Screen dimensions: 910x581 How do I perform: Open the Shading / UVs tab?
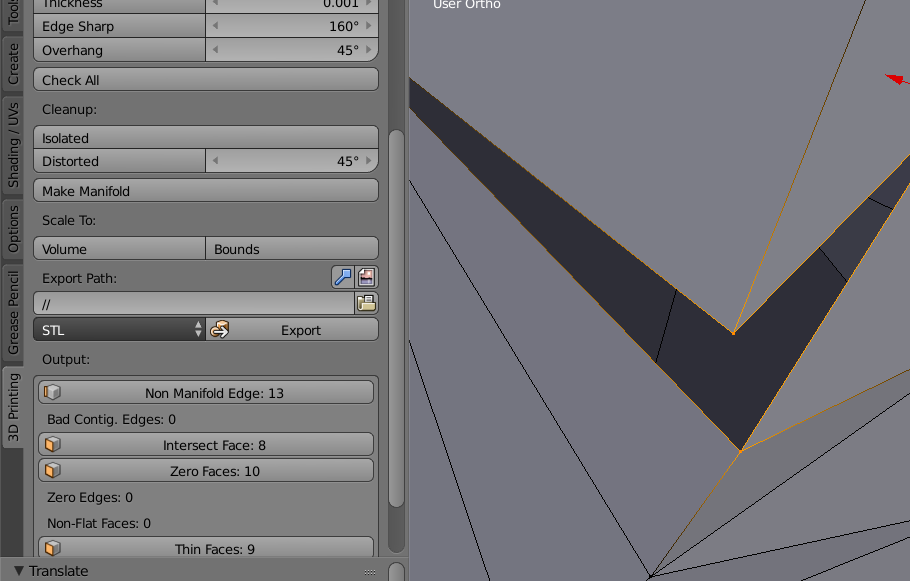coord(13,141)
